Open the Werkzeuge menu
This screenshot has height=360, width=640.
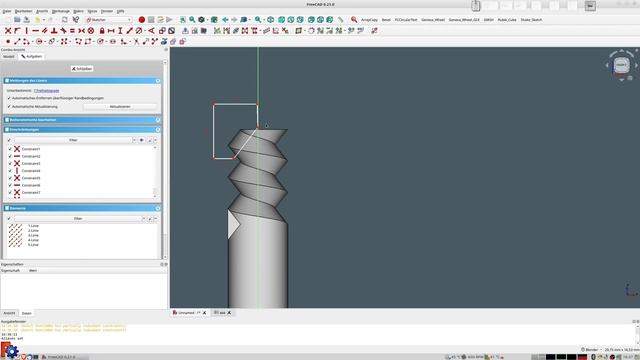[60, 11]
